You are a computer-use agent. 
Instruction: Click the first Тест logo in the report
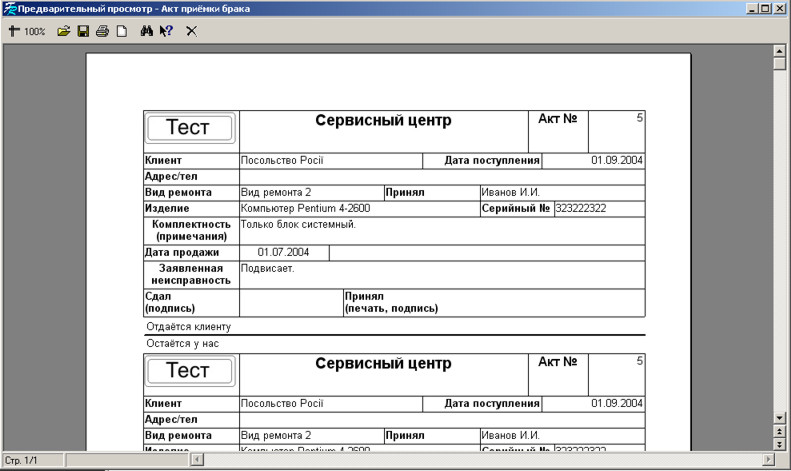(x=191, y=128)
